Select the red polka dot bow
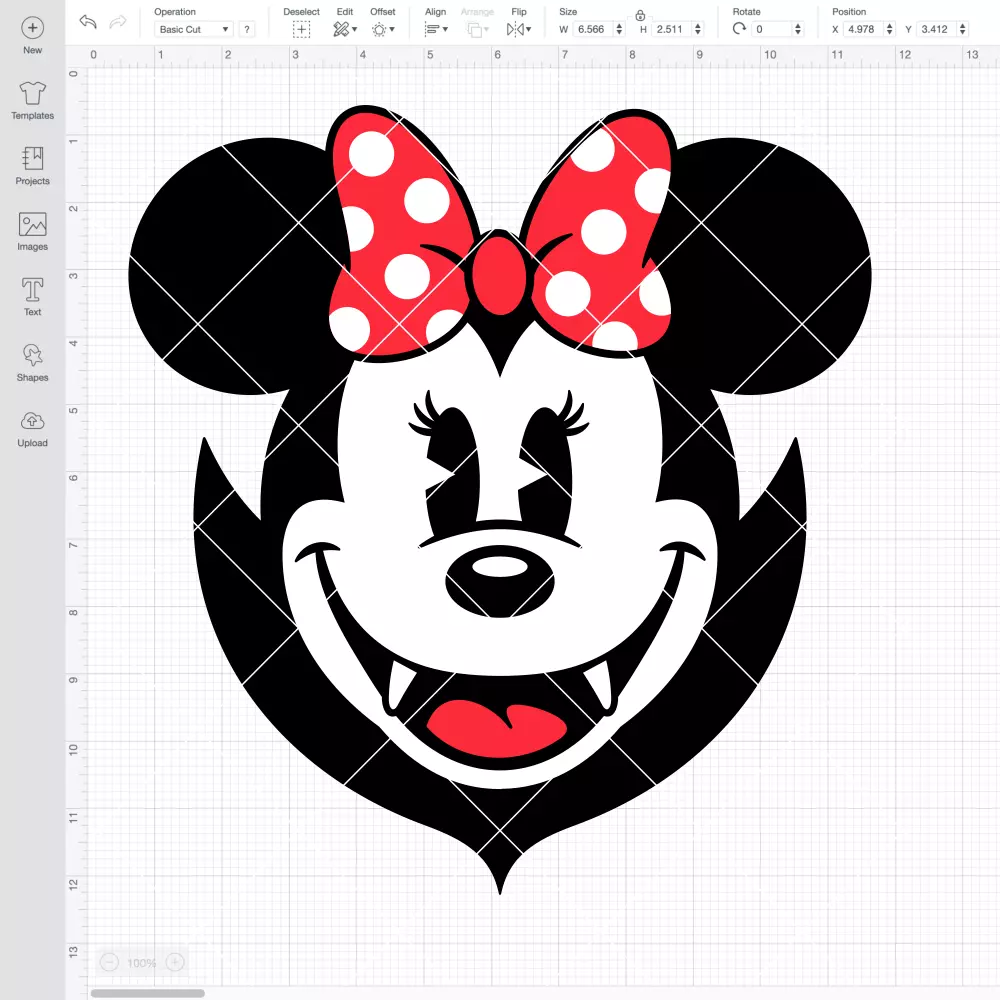Screen dimensions: 1000x1000 (500, 233)
